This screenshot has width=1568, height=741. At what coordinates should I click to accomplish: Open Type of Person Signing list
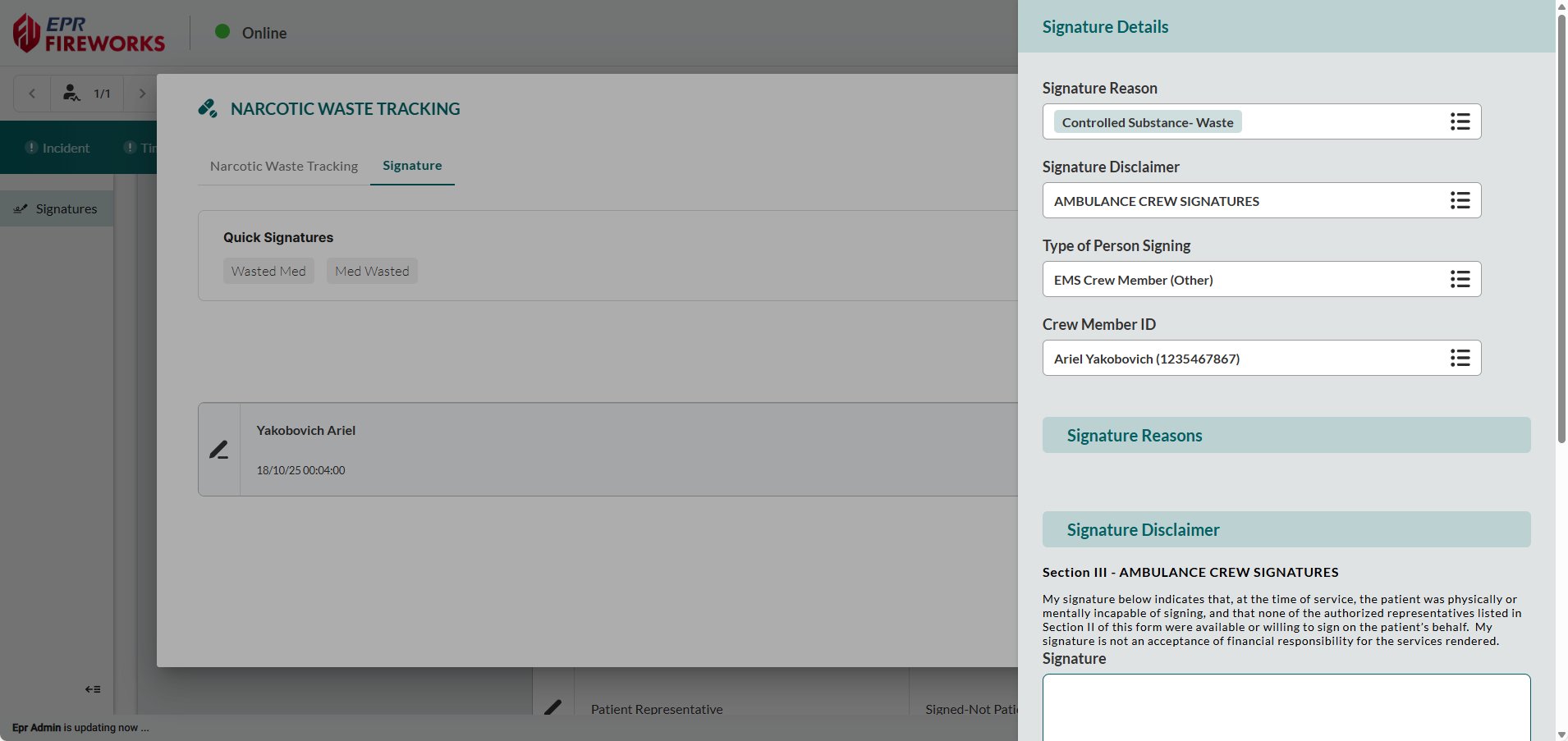pos(1459,280)
